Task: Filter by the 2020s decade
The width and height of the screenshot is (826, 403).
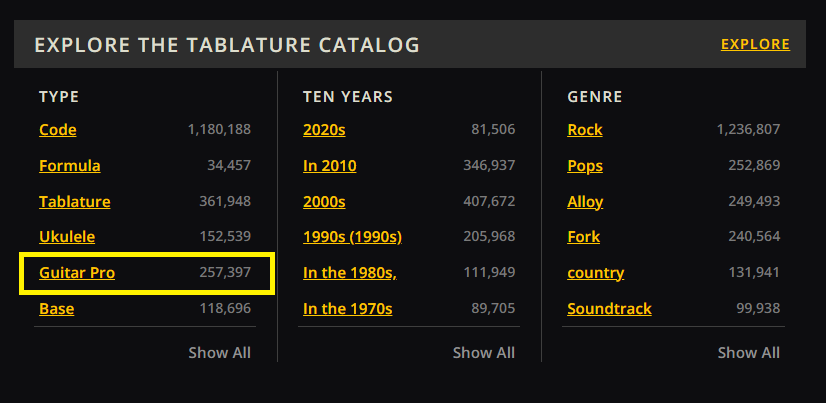Action: click(324, 130)
